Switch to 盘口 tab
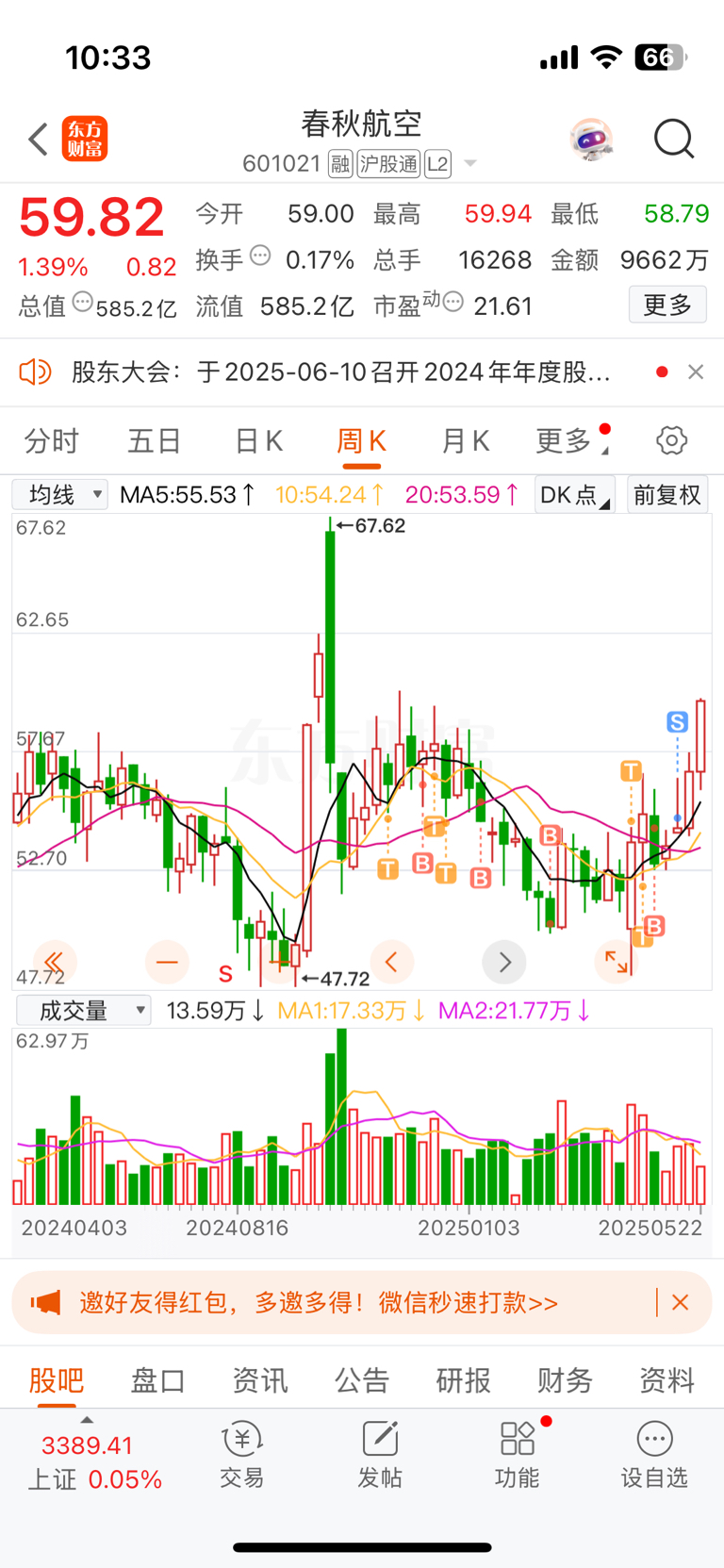 point(158,1380)
